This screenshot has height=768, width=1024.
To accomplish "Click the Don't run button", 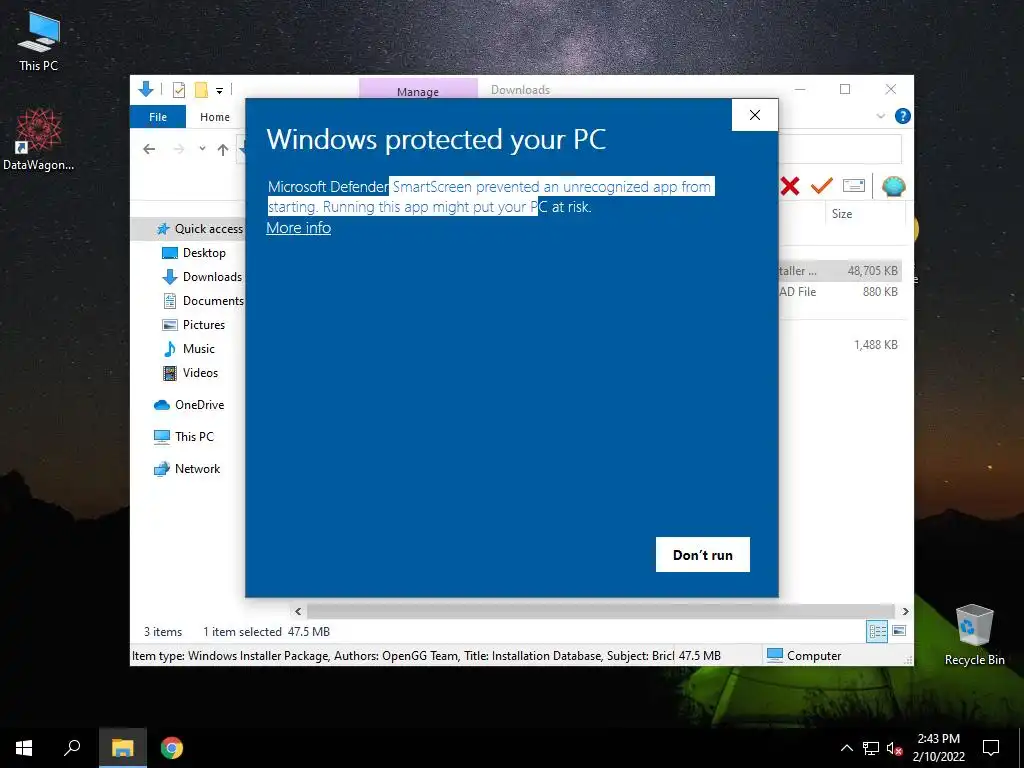I will [703, 554].
